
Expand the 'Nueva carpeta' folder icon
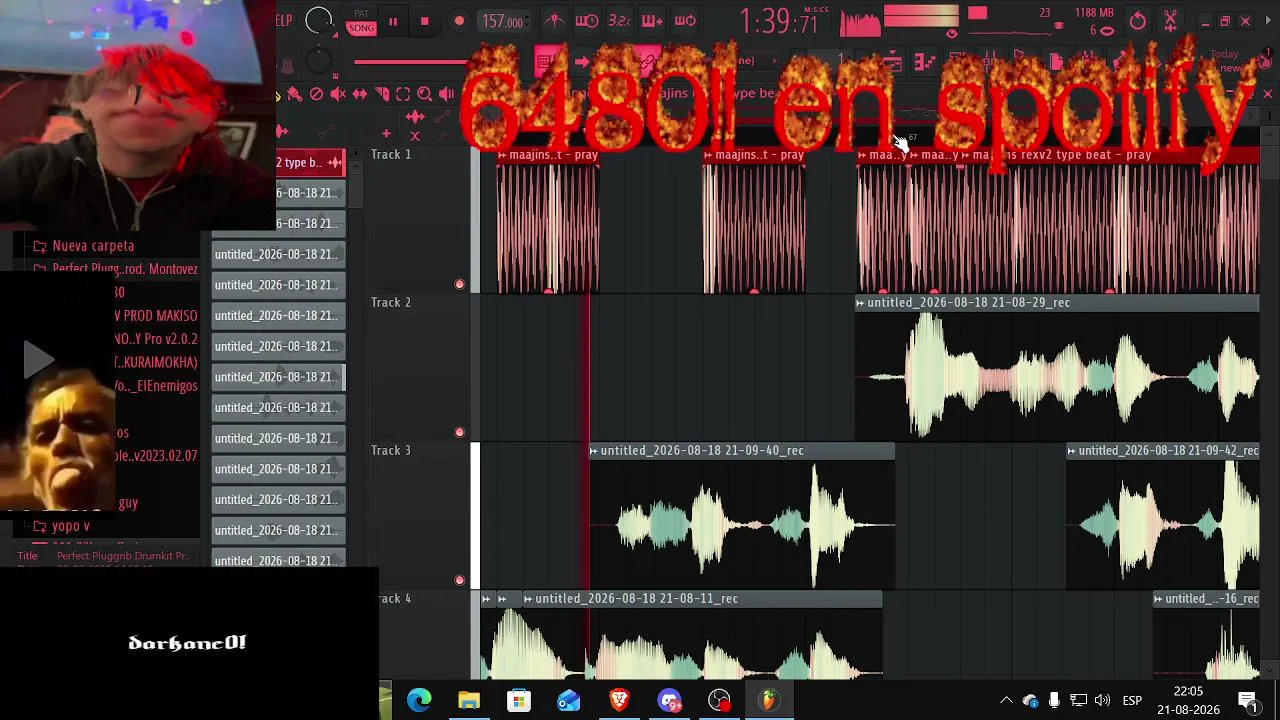click(40, 246)
